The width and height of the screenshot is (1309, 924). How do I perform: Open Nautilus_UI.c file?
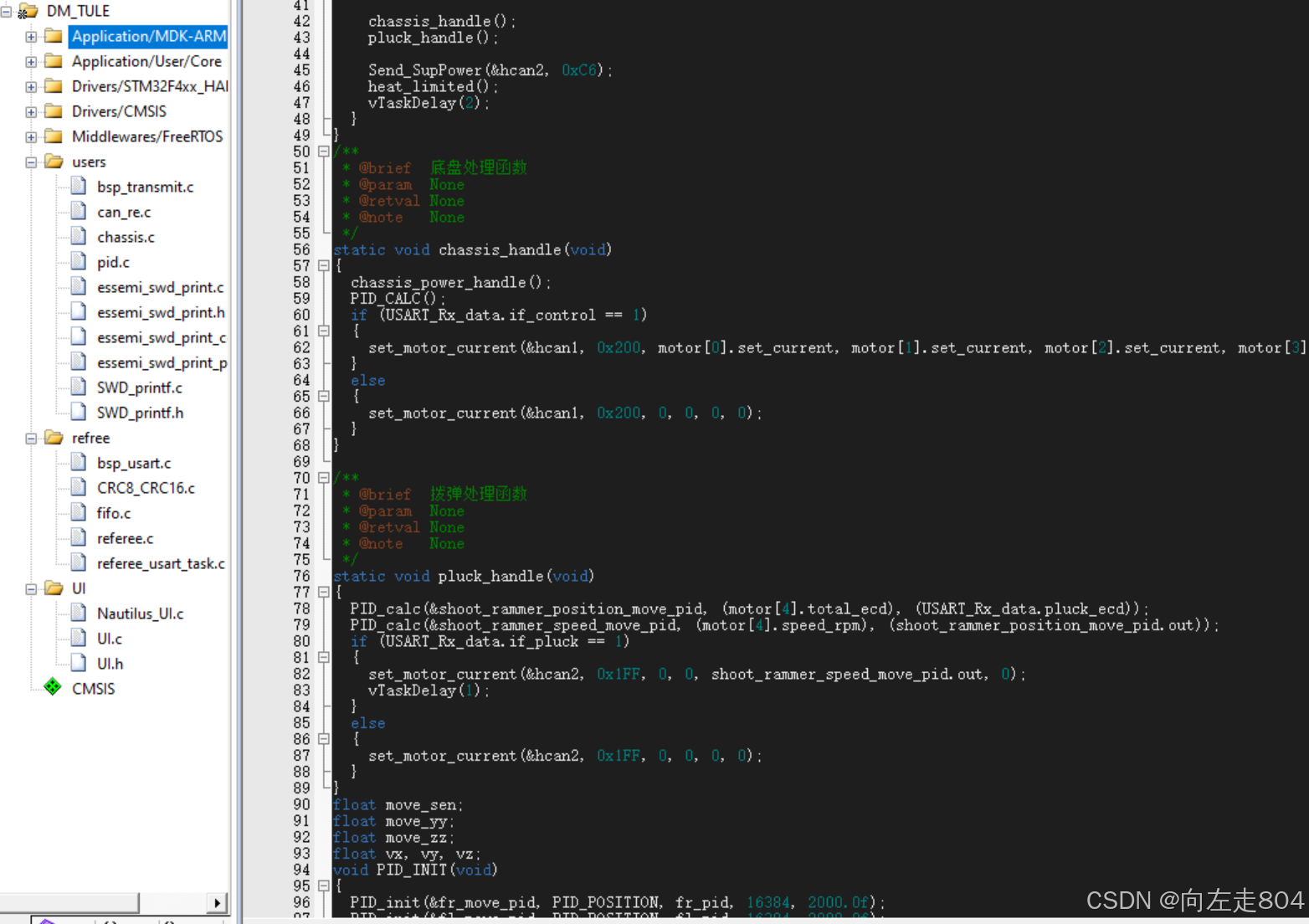pos(140,614)
